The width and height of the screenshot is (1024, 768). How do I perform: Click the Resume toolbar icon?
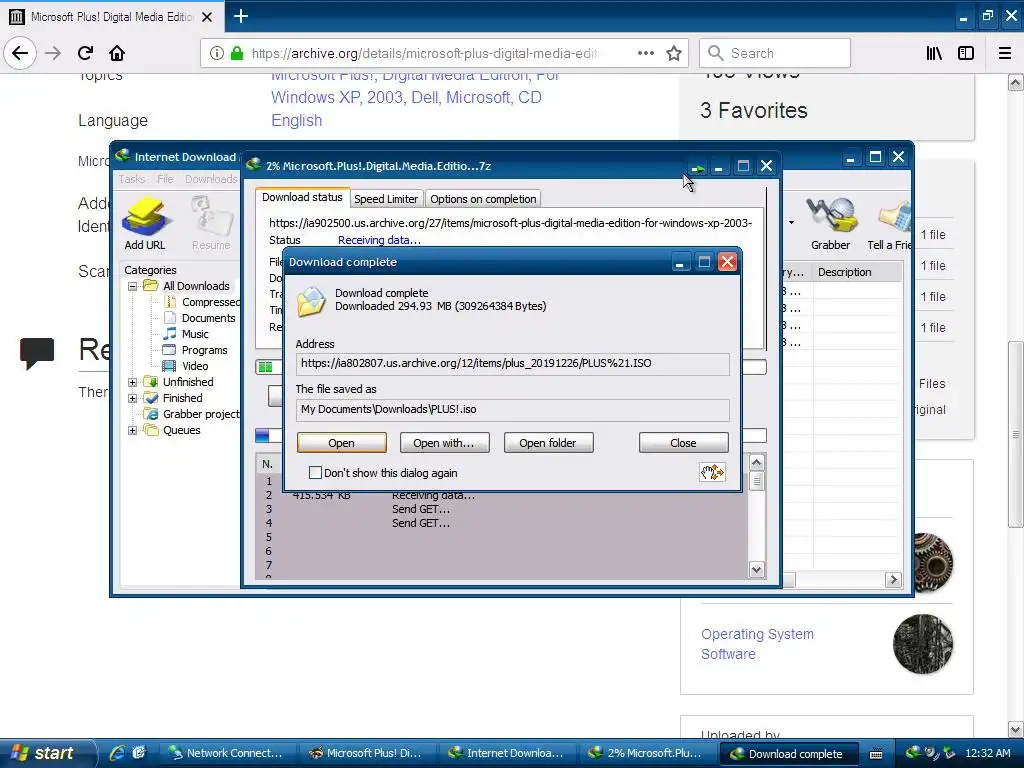pos(211,223)
